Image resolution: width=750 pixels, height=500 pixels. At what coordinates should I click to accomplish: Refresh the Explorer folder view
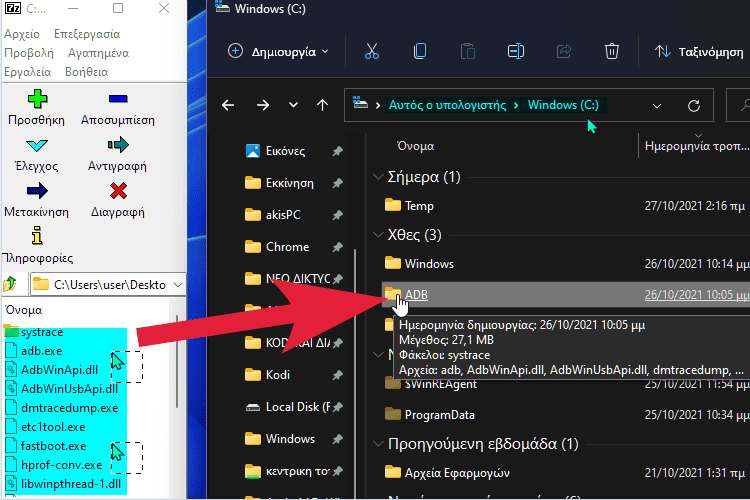(x=694, y=105)
